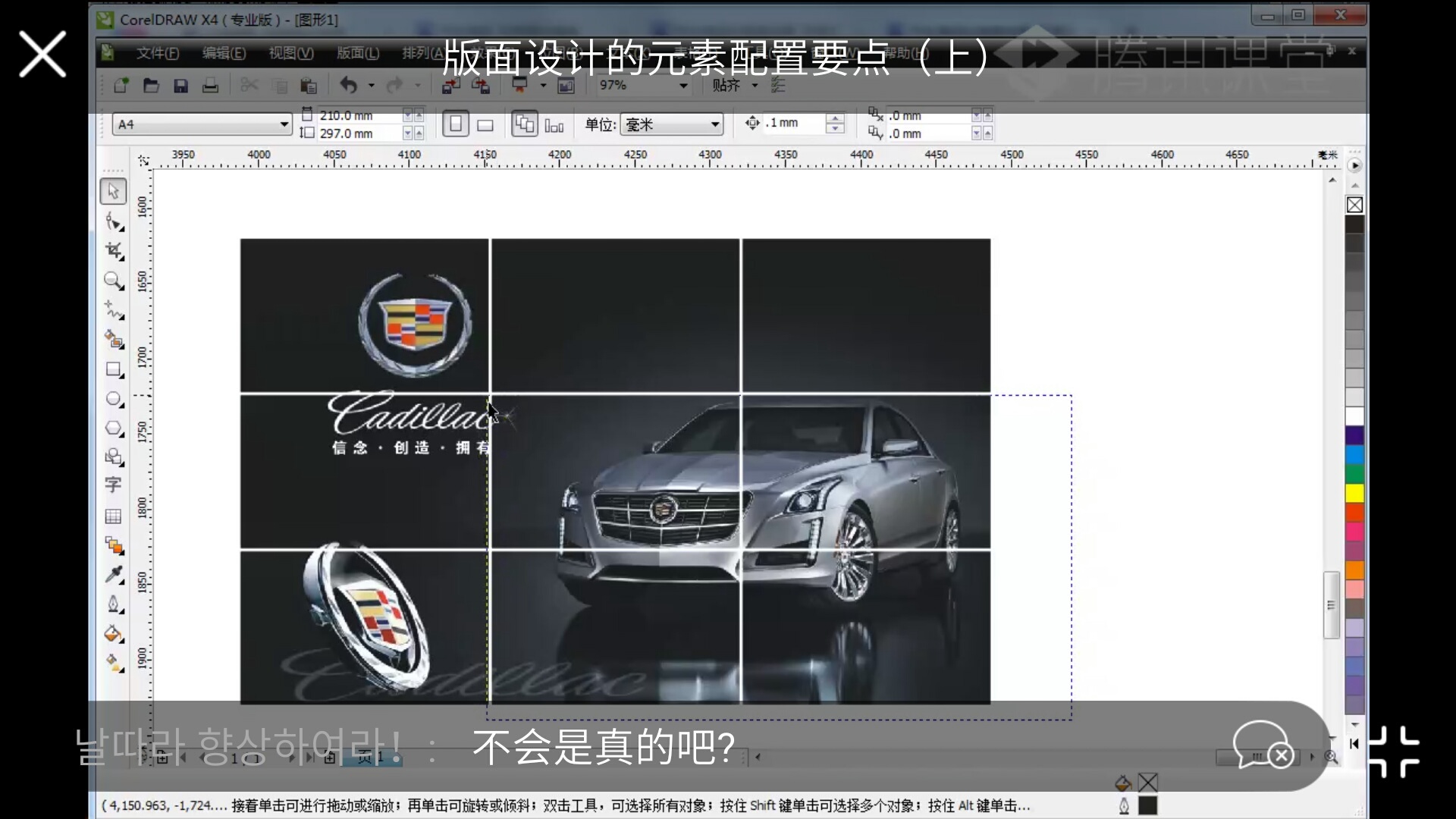Click the page width 210.0 mm field
Screen dimensions: 1456x819
359,115
